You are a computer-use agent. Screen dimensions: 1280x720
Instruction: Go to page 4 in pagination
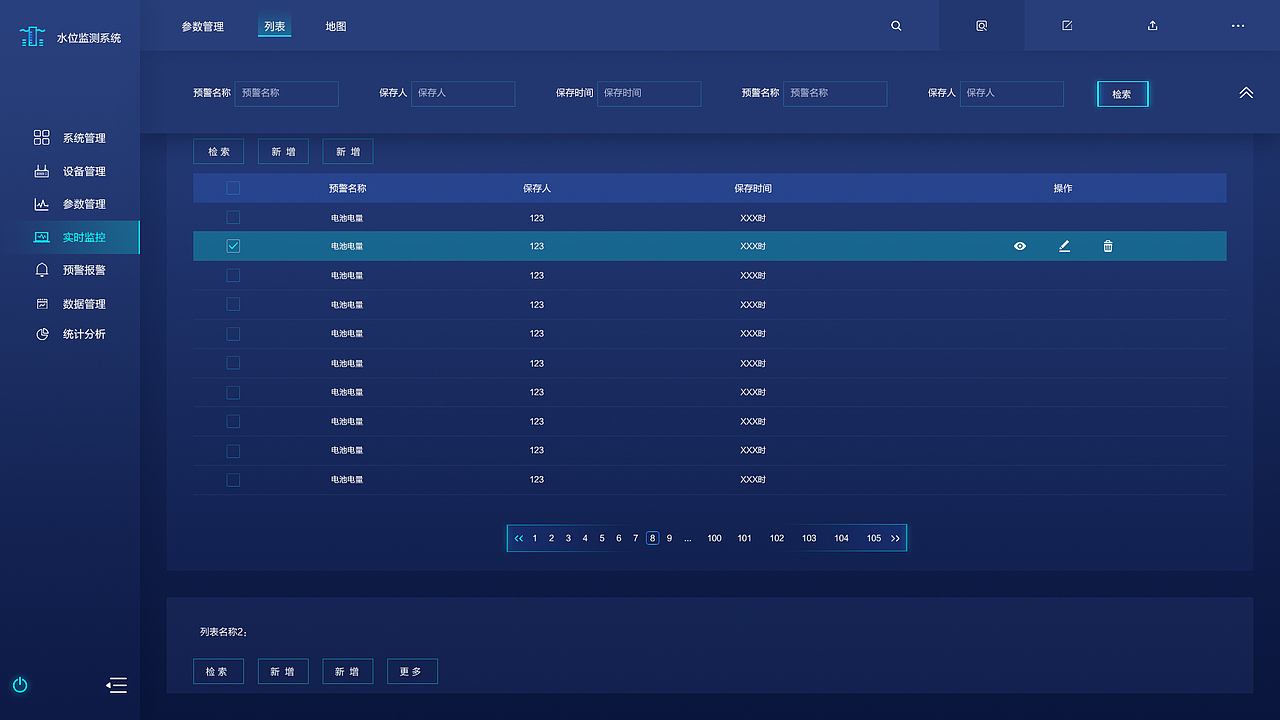click(x=585, y=538)
